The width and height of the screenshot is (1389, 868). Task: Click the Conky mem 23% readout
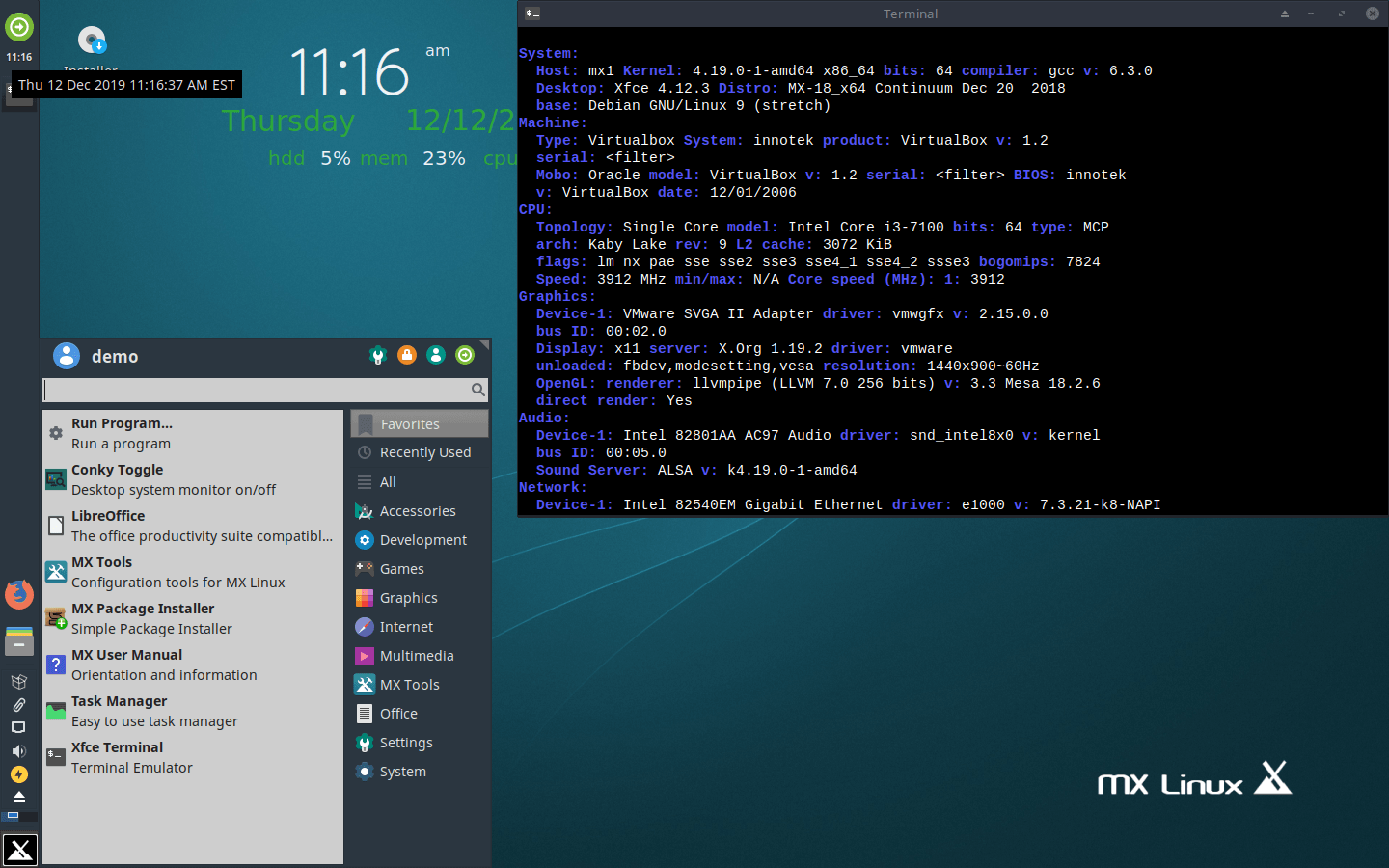(413, 158)
